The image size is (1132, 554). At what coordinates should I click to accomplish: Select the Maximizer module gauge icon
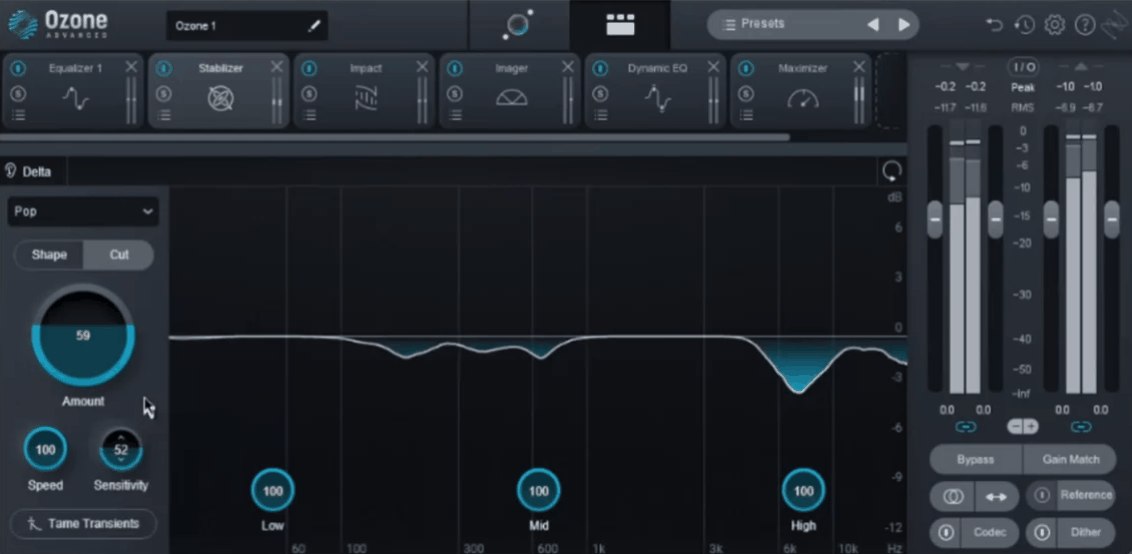[x=803, y=98]
